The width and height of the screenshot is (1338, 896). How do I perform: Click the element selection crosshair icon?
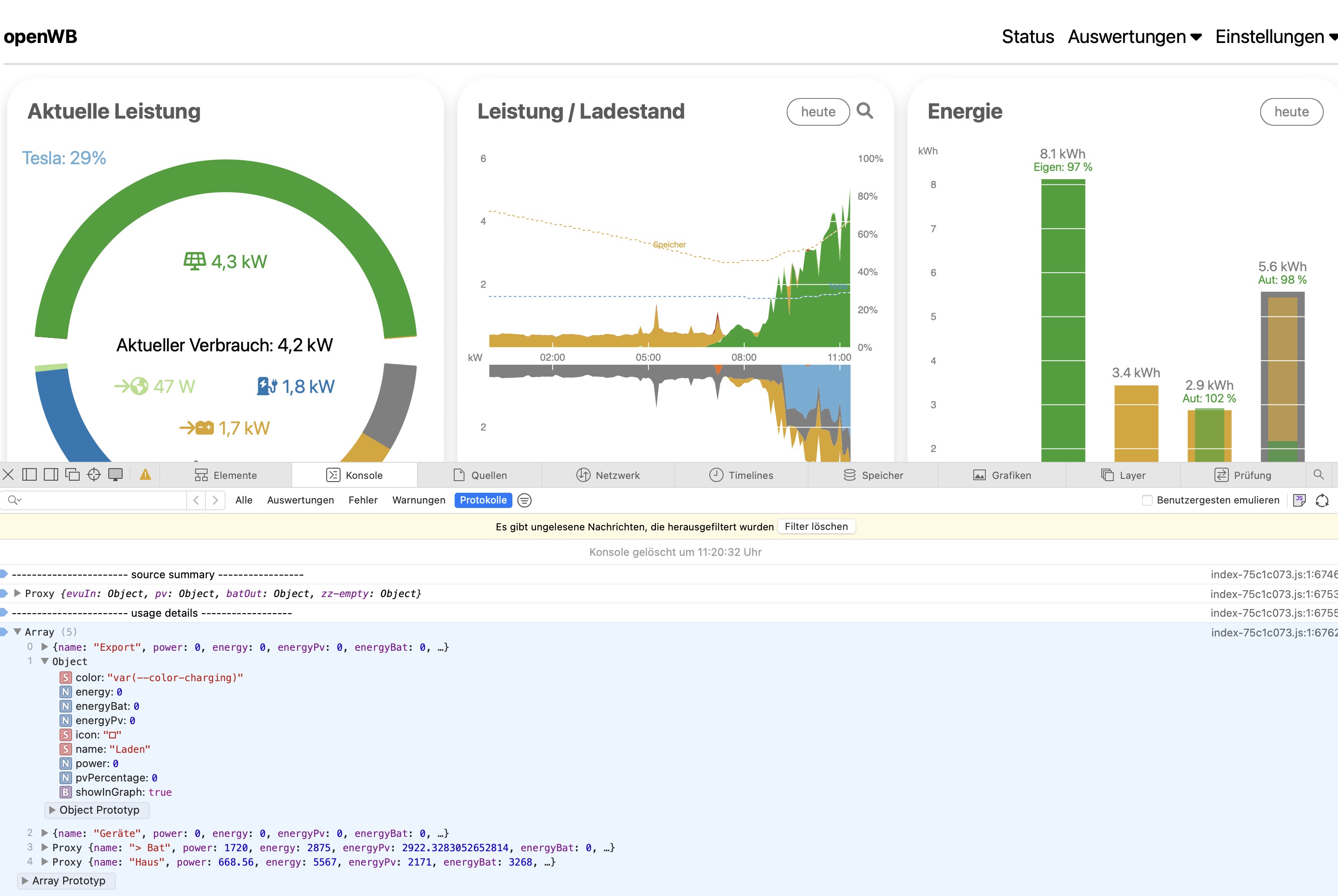coord(94,474)
